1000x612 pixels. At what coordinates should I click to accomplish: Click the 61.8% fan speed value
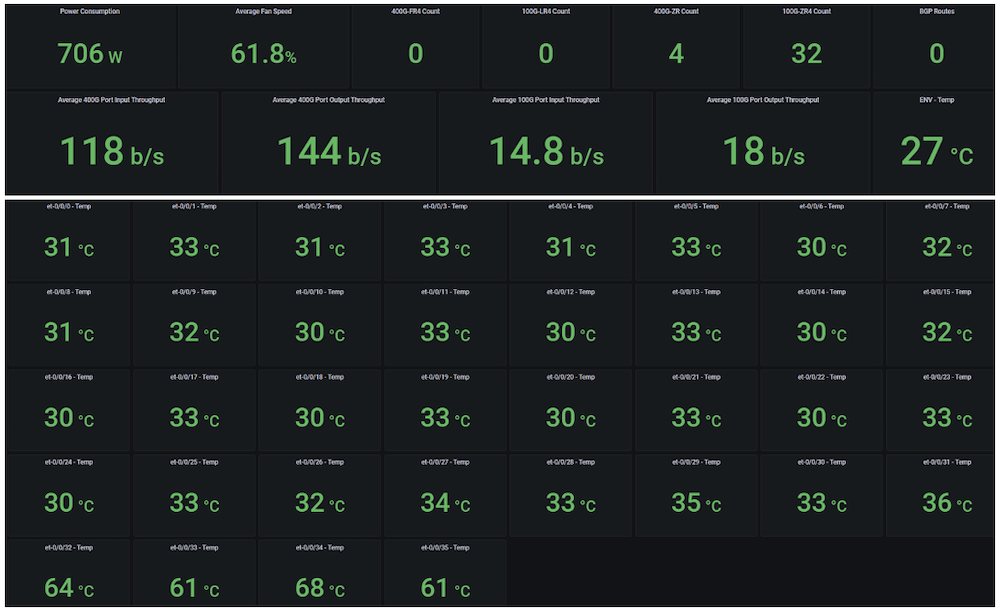[x=263, y=54]
